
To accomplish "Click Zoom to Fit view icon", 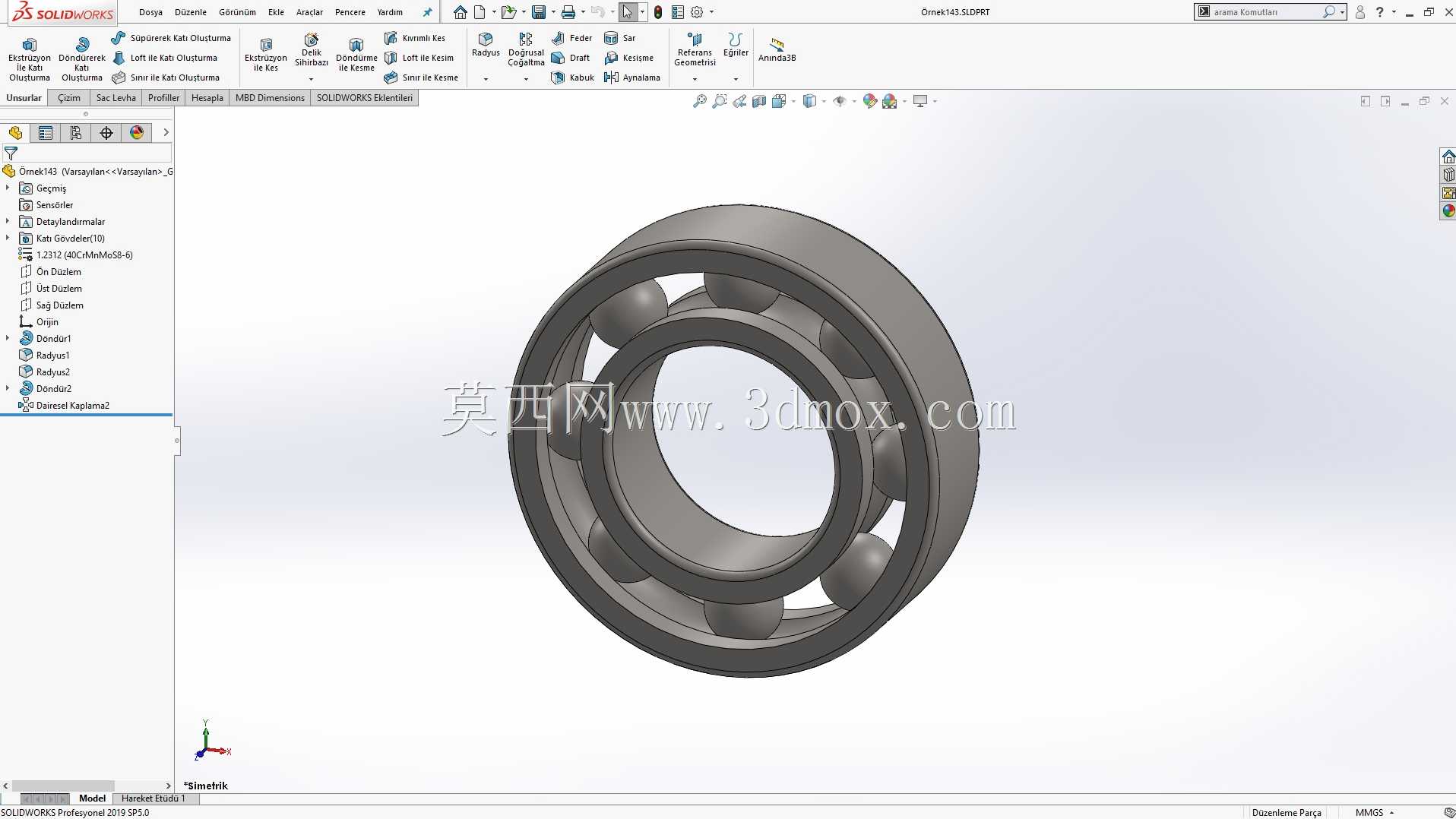I will pos(700,101).
